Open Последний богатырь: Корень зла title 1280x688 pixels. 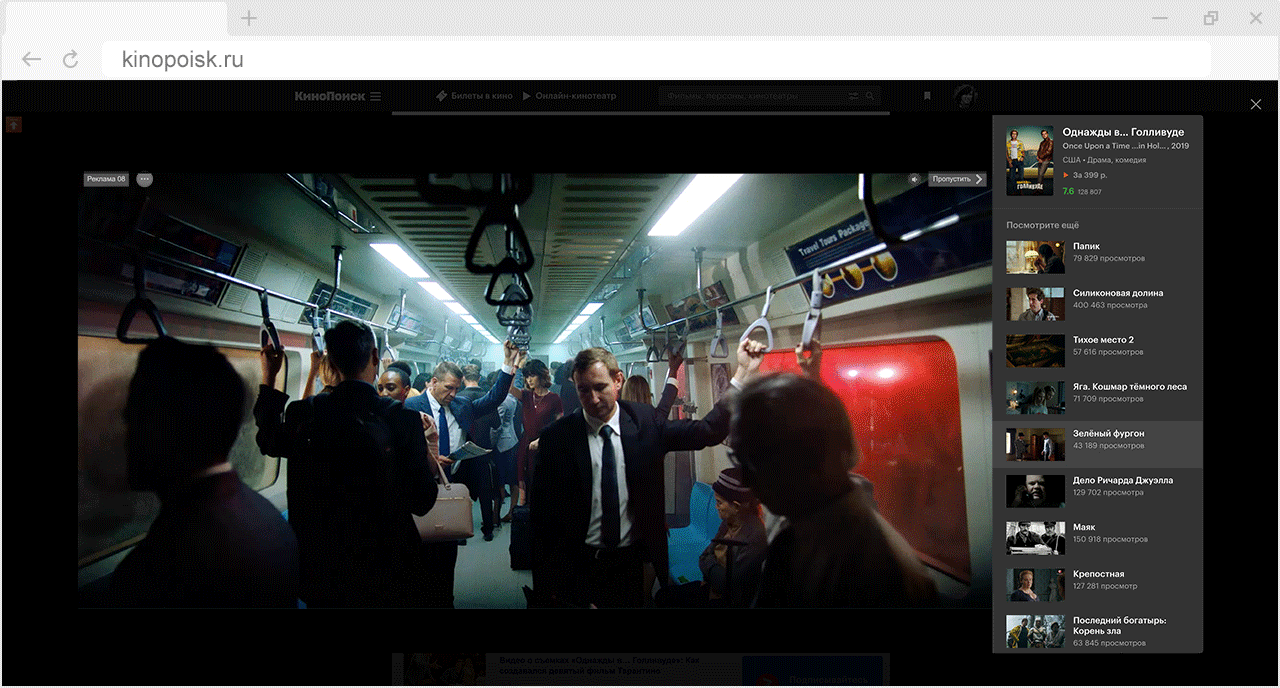tap(1119, 625)
